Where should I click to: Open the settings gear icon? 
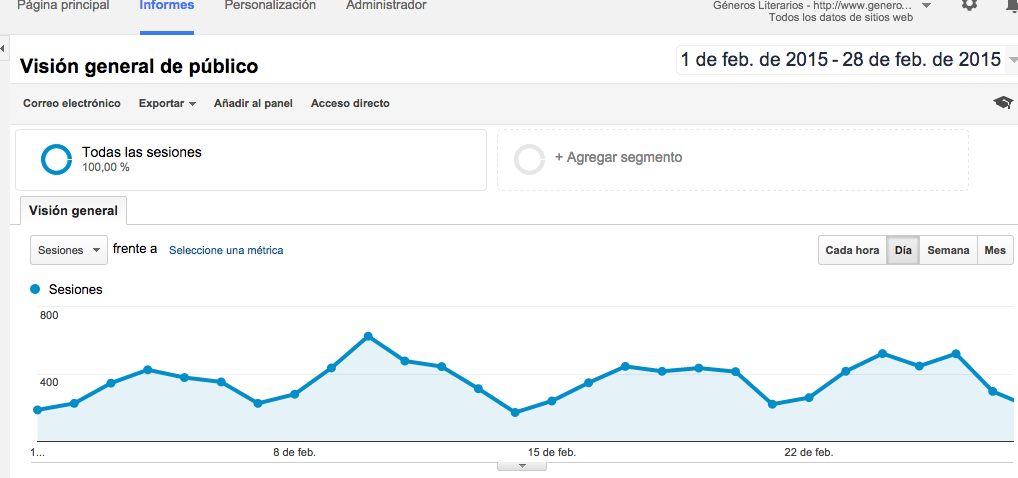pyautogui.click(x=969, y=4)
